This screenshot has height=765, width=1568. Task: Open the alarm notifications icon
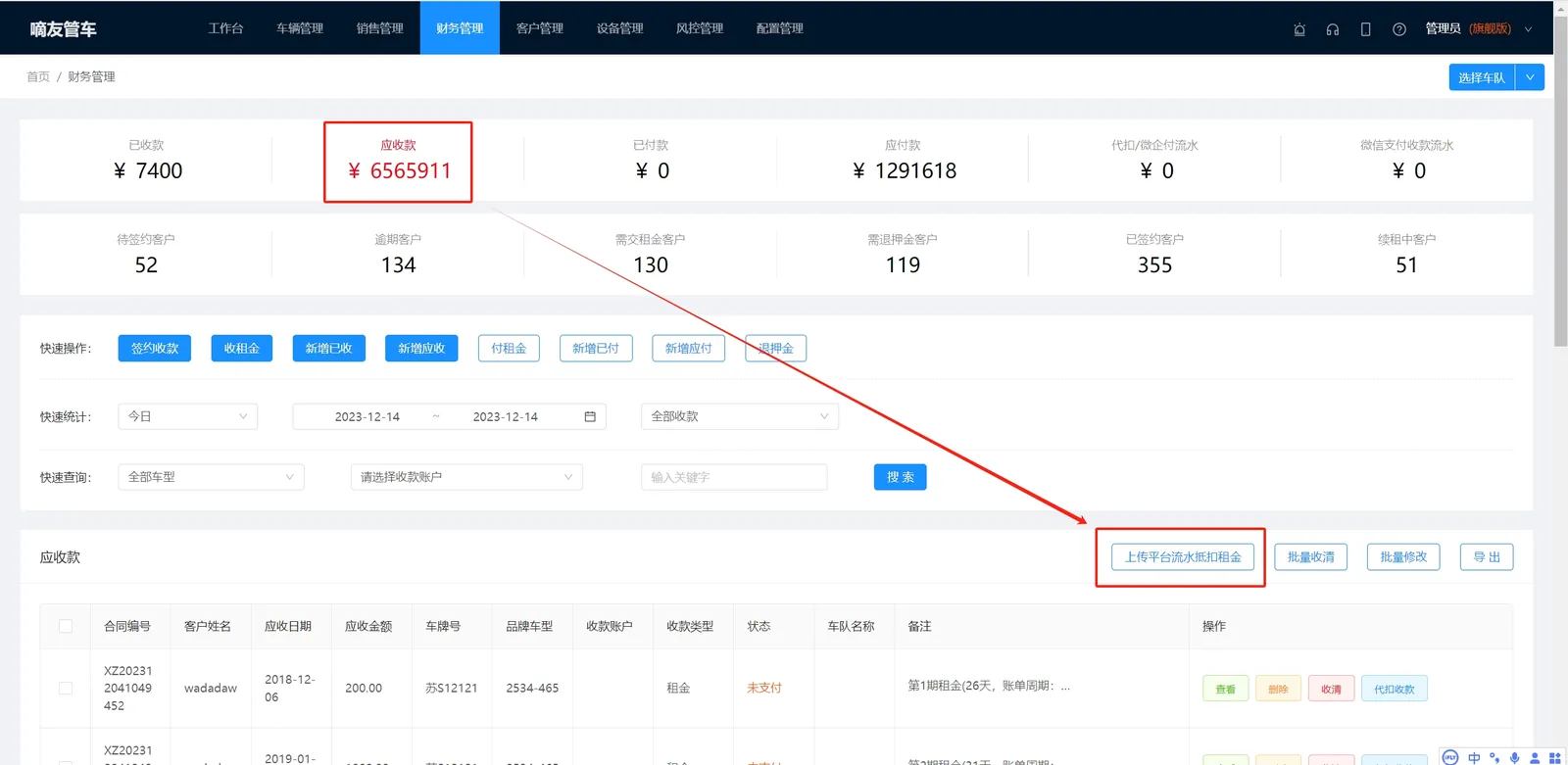(x=1299, y=29)
